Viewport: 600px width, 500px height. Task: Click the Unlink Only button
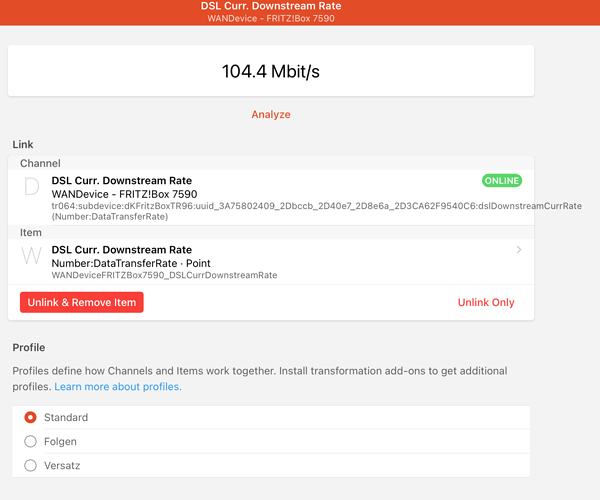[x=486, y=302]
